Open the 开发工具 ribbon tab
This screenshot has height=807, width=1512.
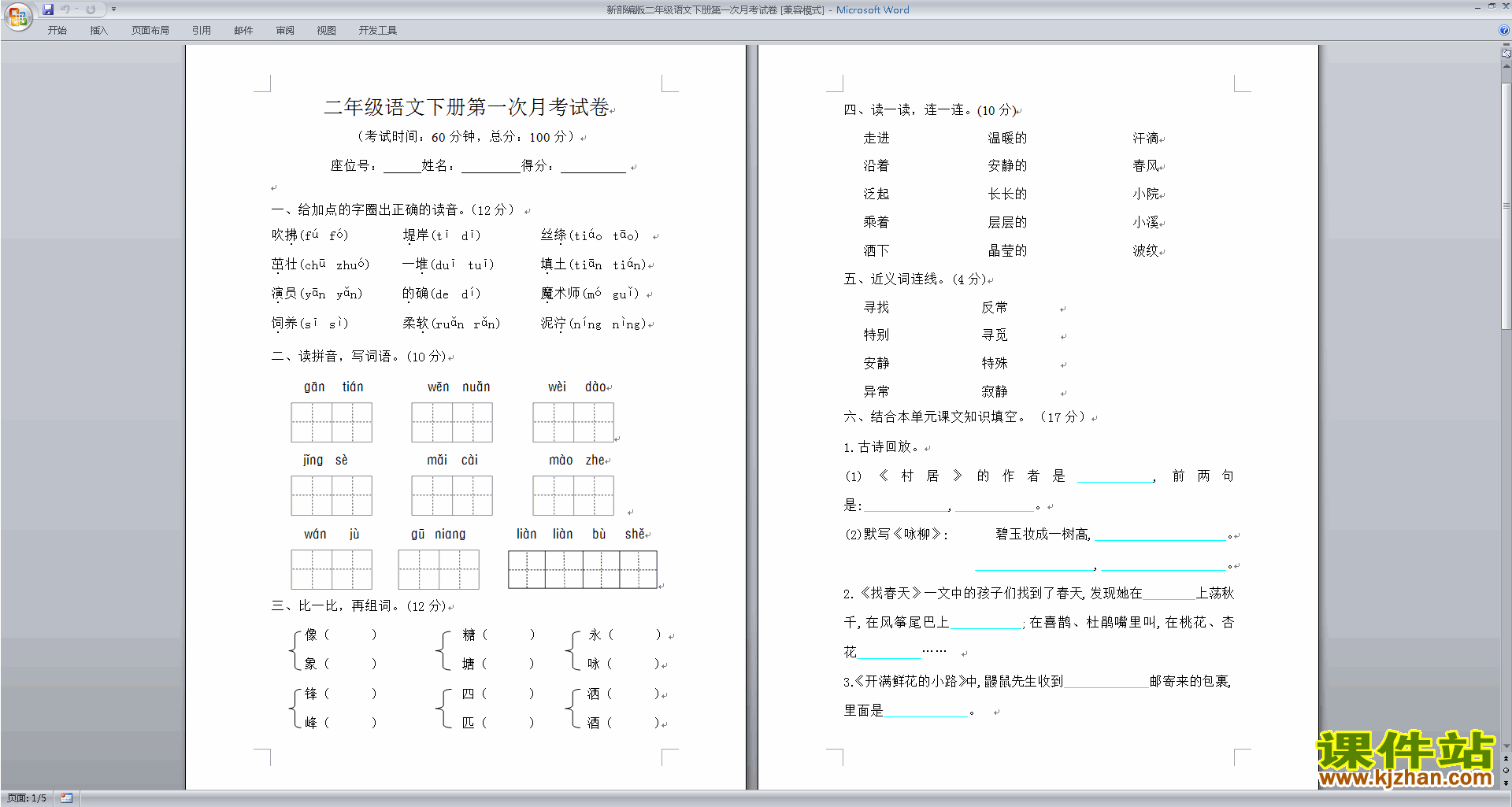(378, 31)
